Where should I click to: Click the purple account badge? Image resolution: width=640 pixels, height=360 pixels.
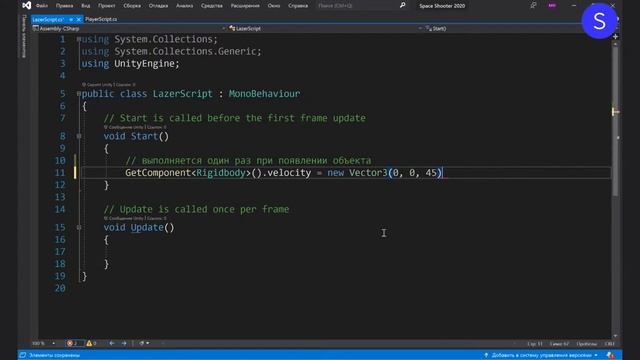point(552,5)
